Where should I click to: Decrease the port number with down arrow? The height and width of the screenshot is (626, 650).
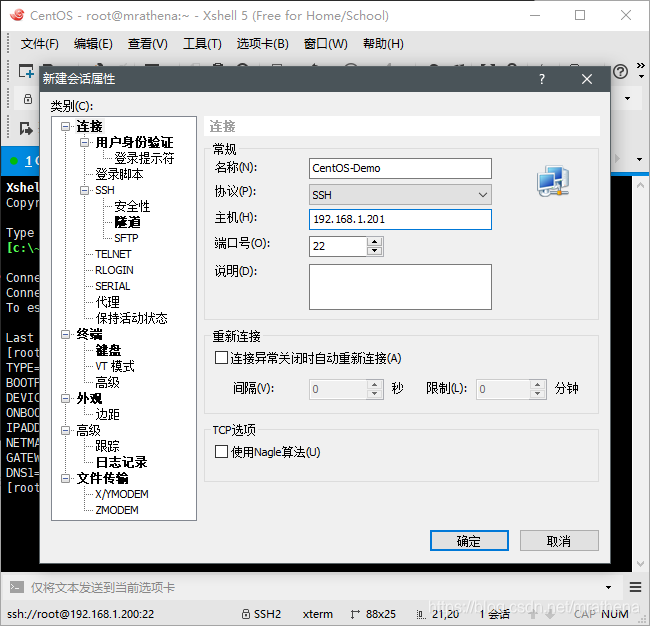(x=375, y=251)
